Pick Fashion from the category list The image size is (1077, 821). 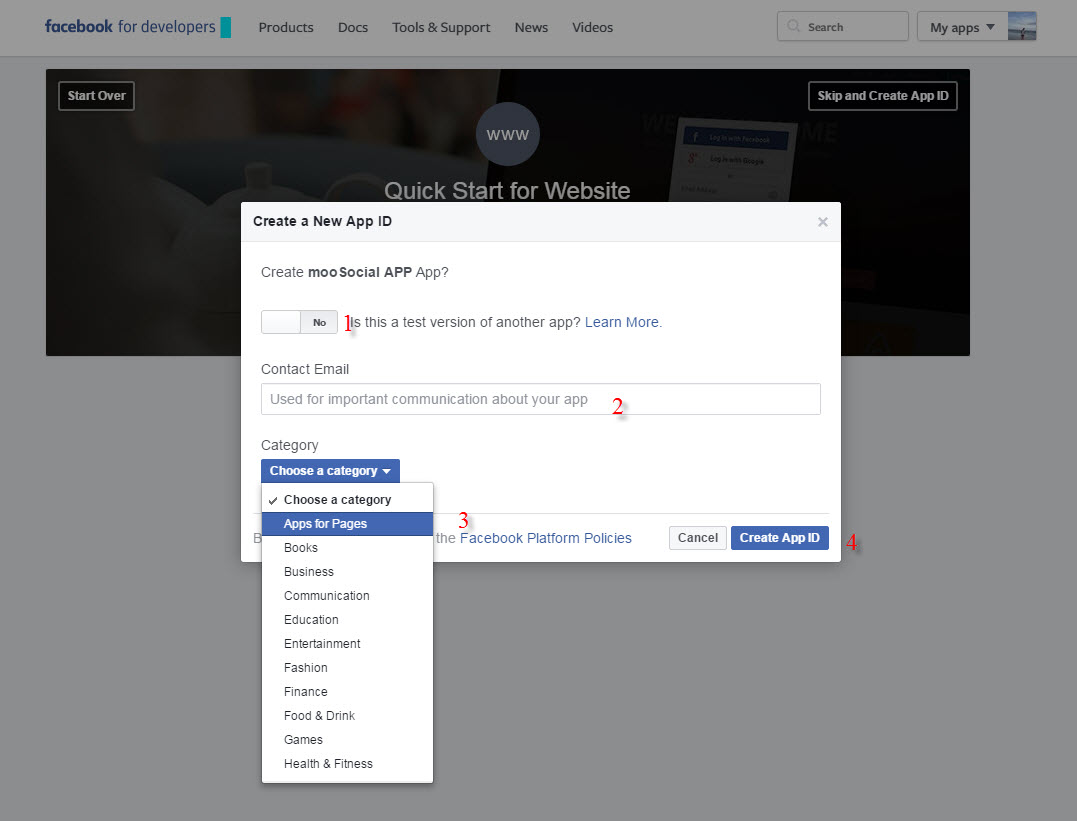(x=347, y=668)
